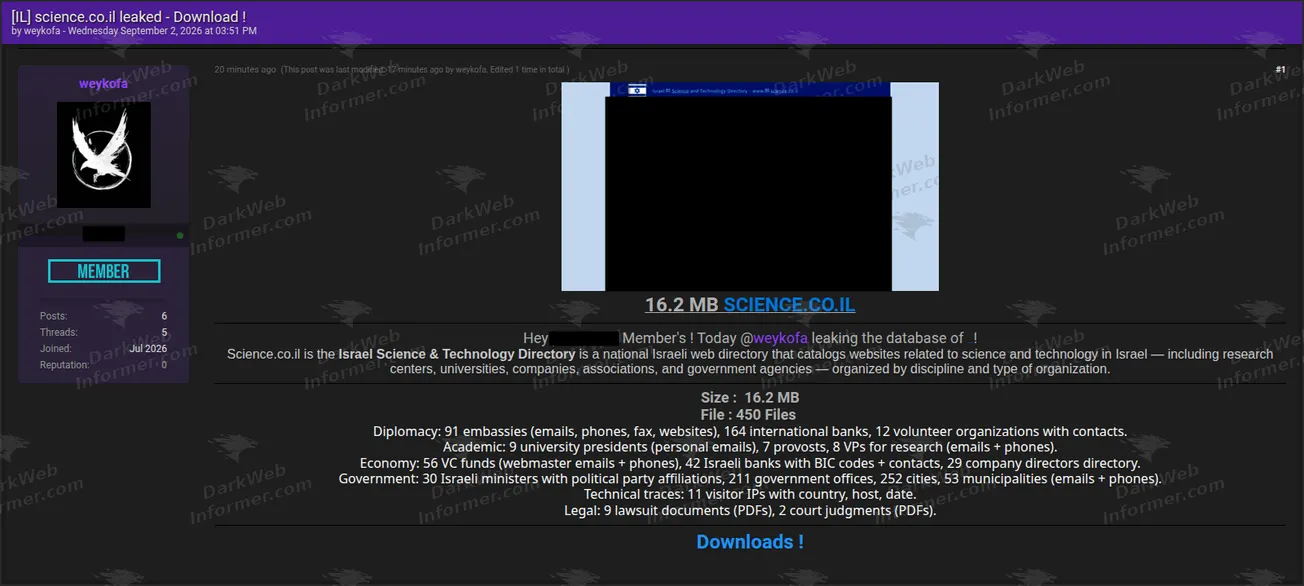Click the 'Economy: 56 VC funds' line
1304x586 pixels.
tap(750, 463)
